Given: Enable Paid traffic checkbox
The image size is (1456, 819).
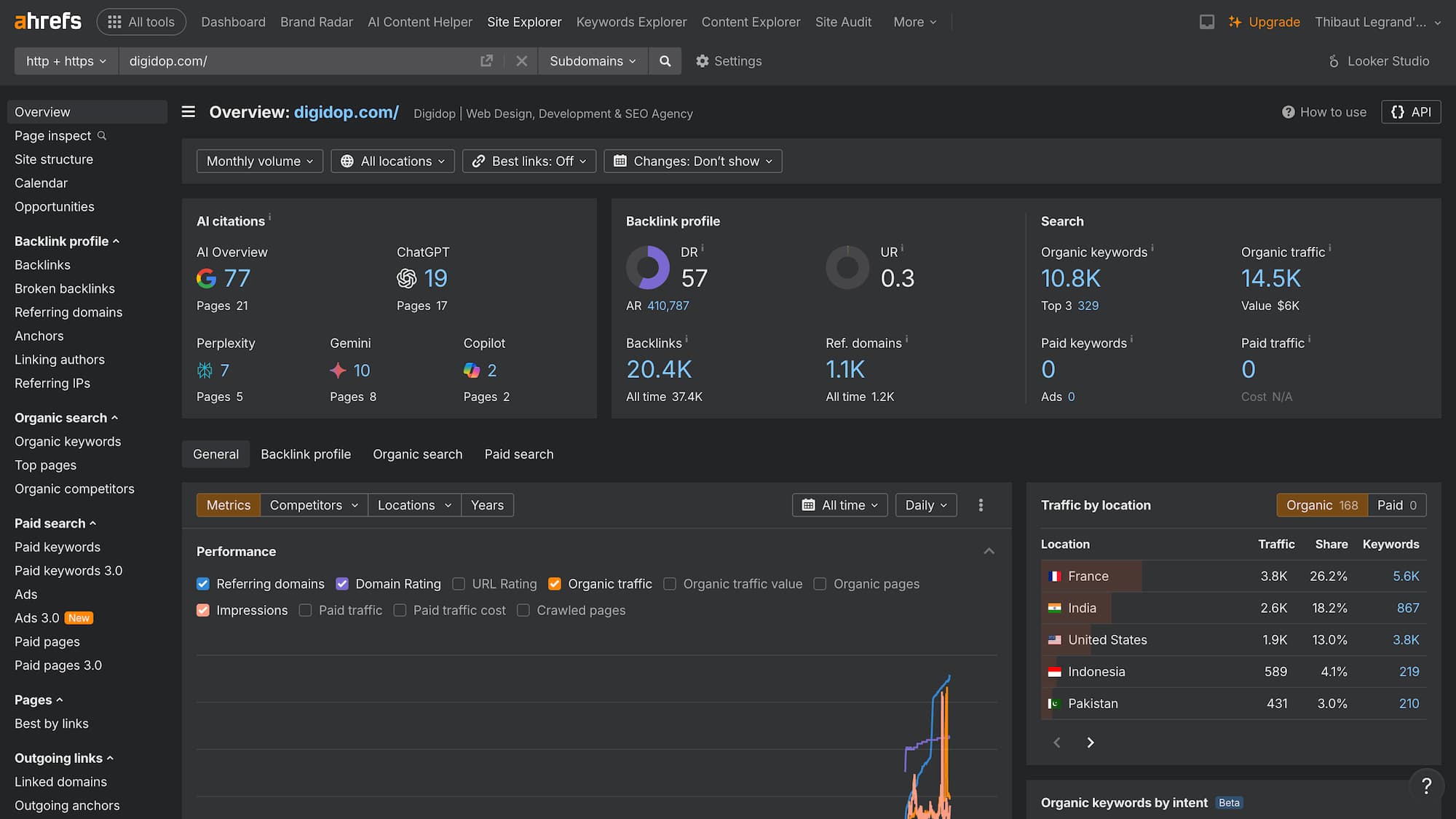Looking at the screenshot, I should (305, 610).
